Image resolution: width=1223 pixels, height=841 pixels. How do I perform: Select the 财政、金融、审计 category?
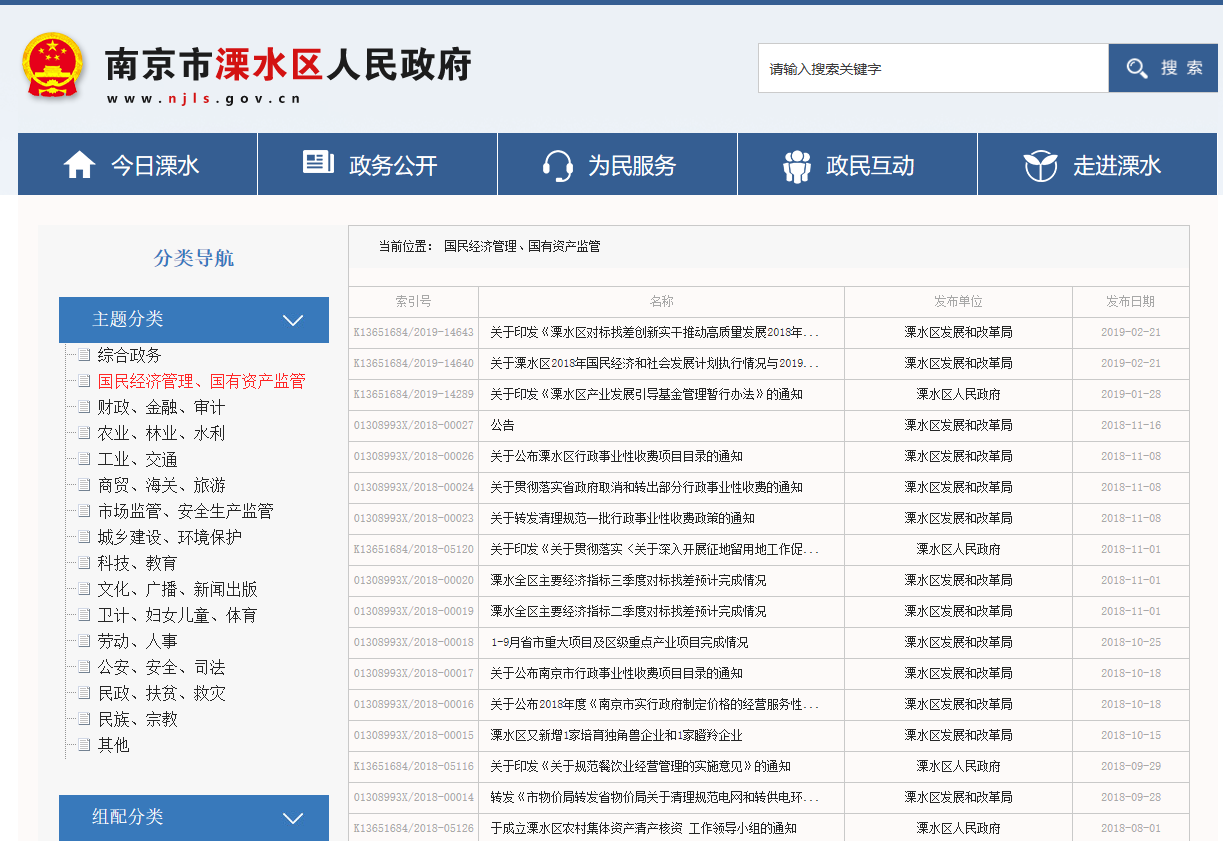click(161, 407)
